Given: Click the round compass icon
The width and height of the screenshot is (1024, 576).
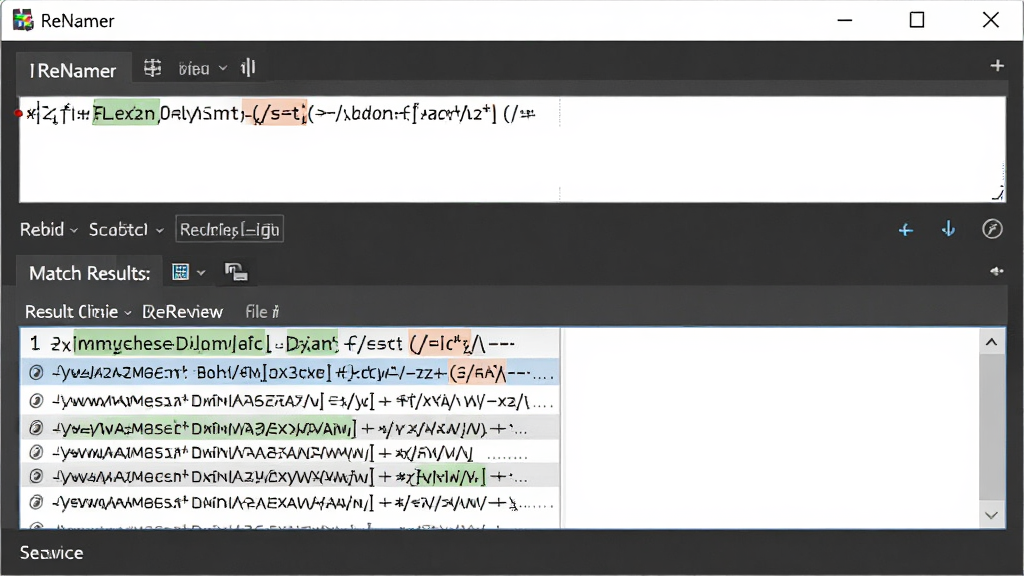Looking at the screenshot, I should pyautogui.click(x=992, y=229).
